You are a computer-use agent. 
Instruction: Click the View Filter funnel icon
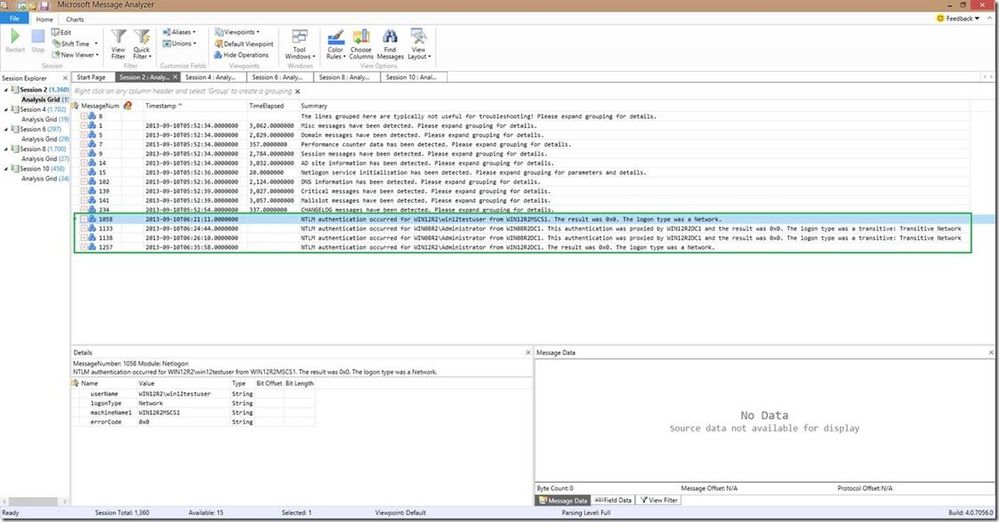(x=119, y=37)
